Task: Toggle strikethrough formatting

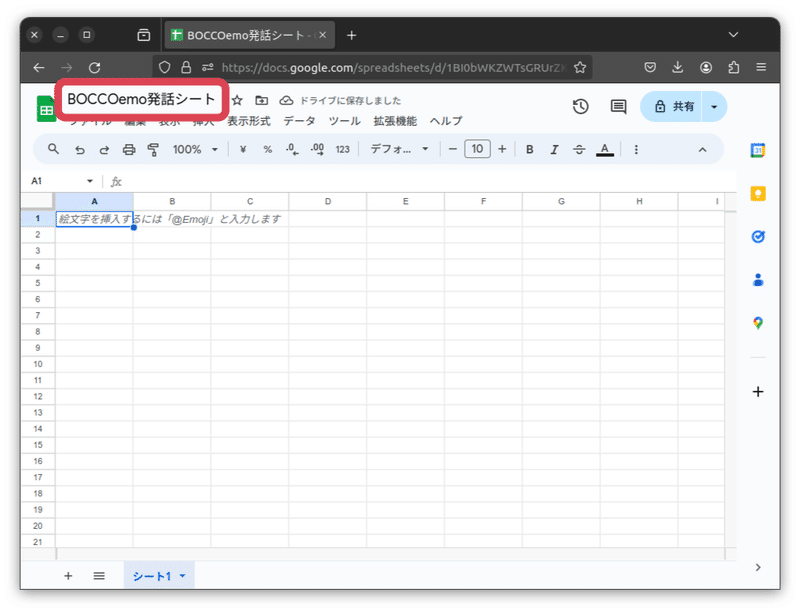Action: pos(579,149)
